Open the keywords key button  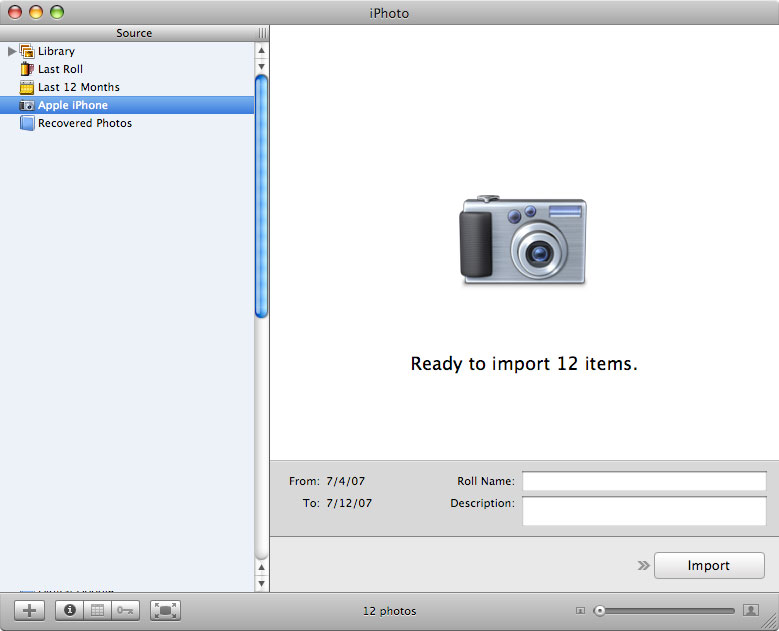click(125, 610)
